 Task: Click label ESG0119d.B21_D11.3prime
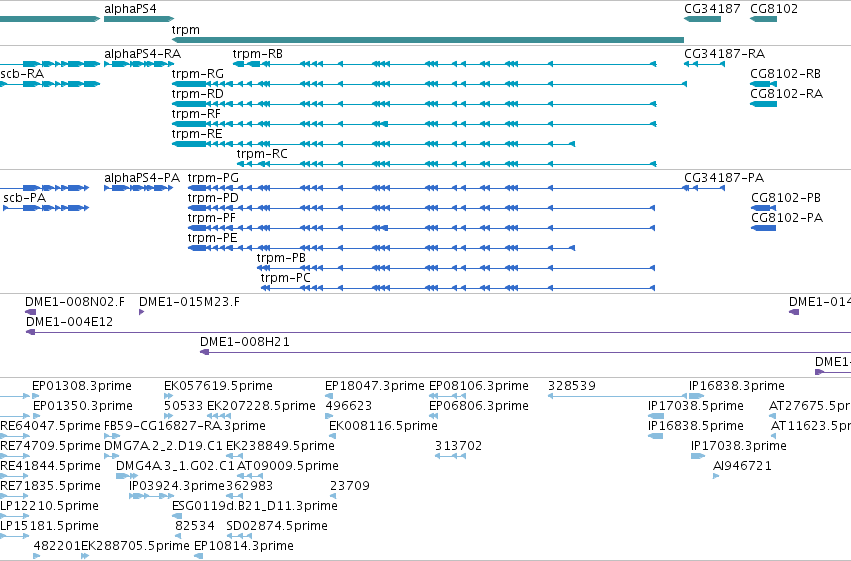pos(255,506)
